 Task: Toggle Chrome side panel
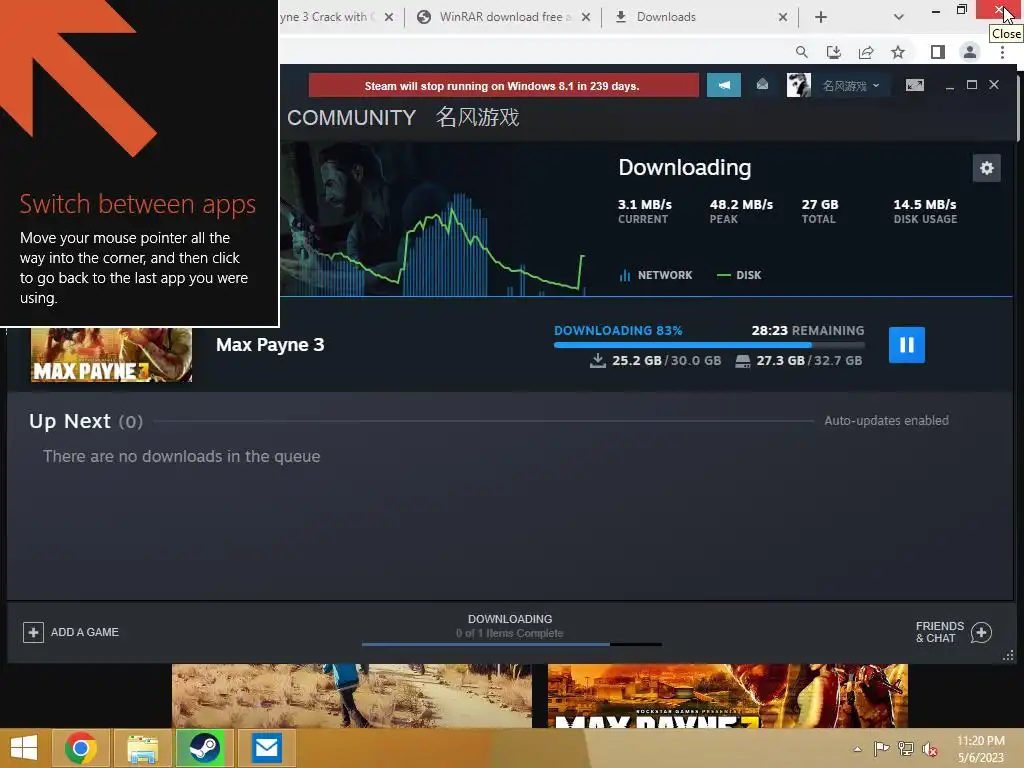[937, 52]
